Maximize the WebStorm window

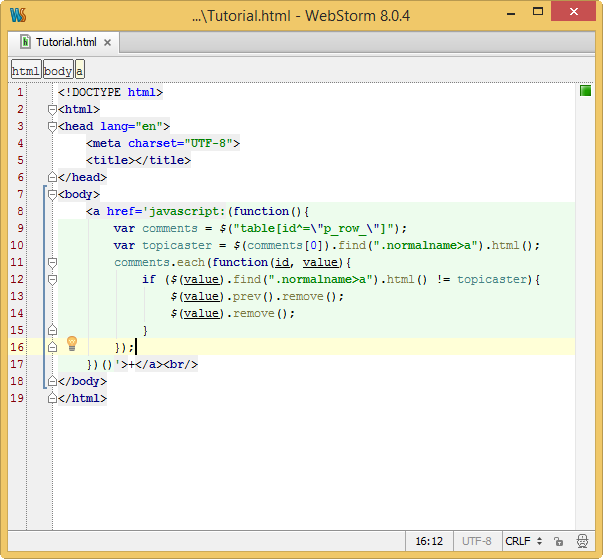538,12
